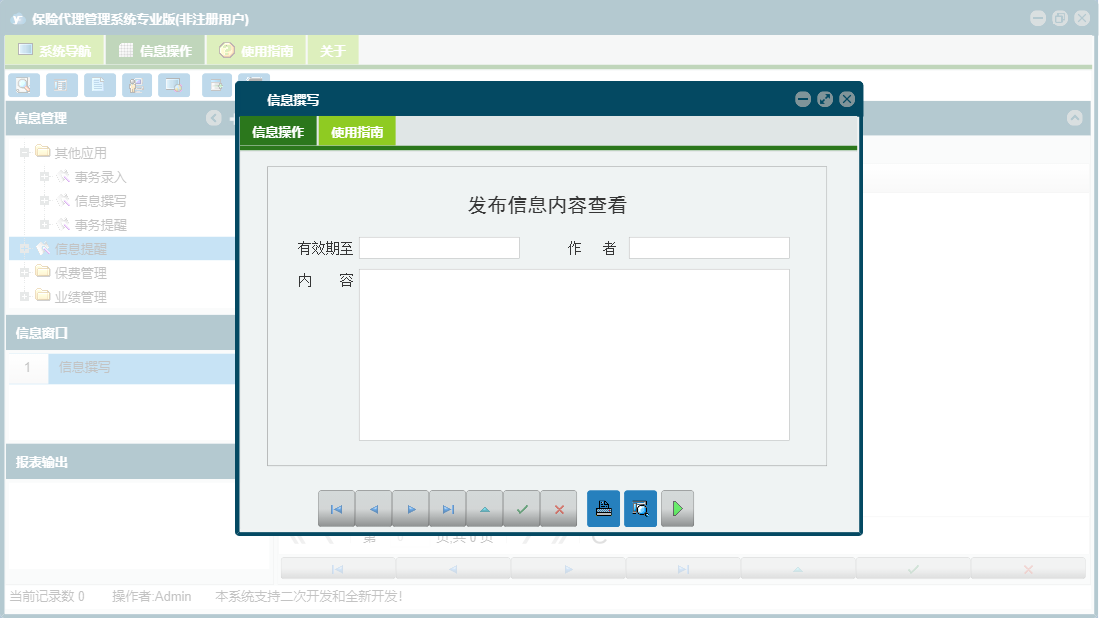Expand the 业绩管理 folder
This screenshot has height=618, width=1099.
pyautogui.click(x=25, y=296)
